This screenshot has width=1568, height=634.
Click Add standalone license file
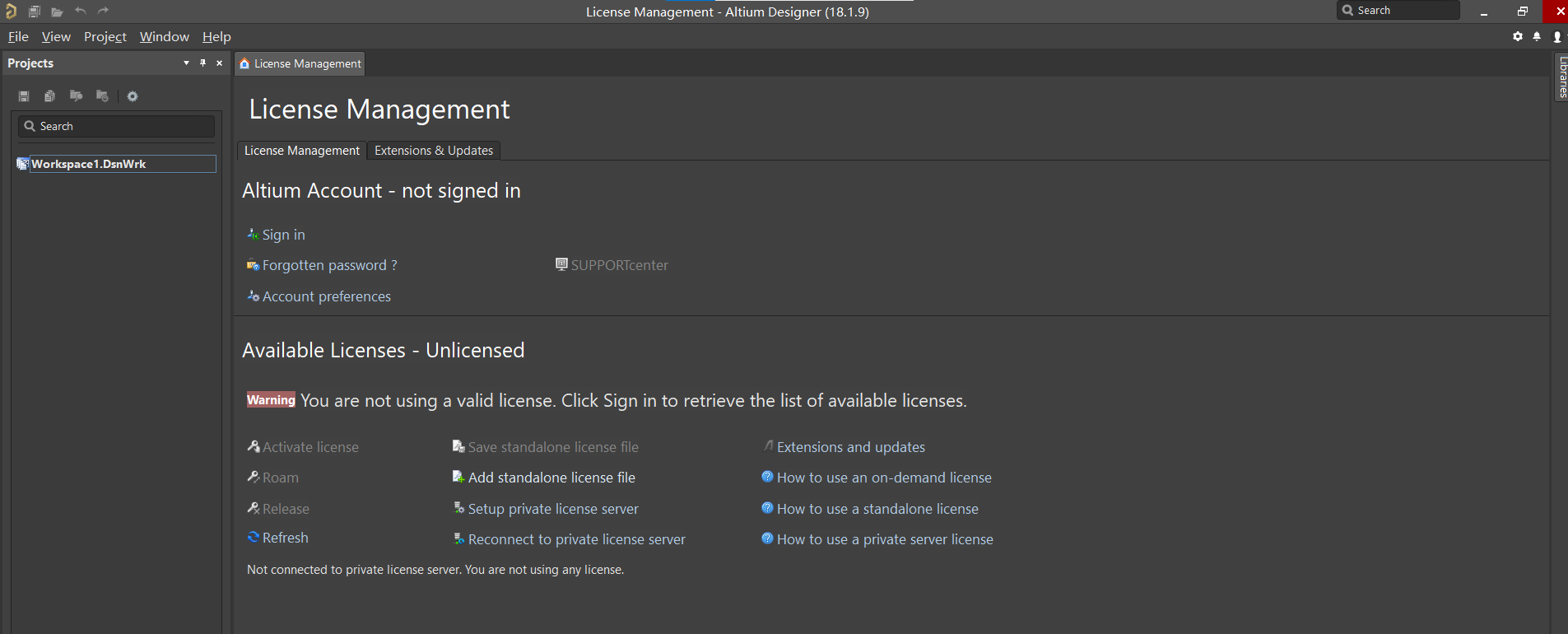point(551,478)
